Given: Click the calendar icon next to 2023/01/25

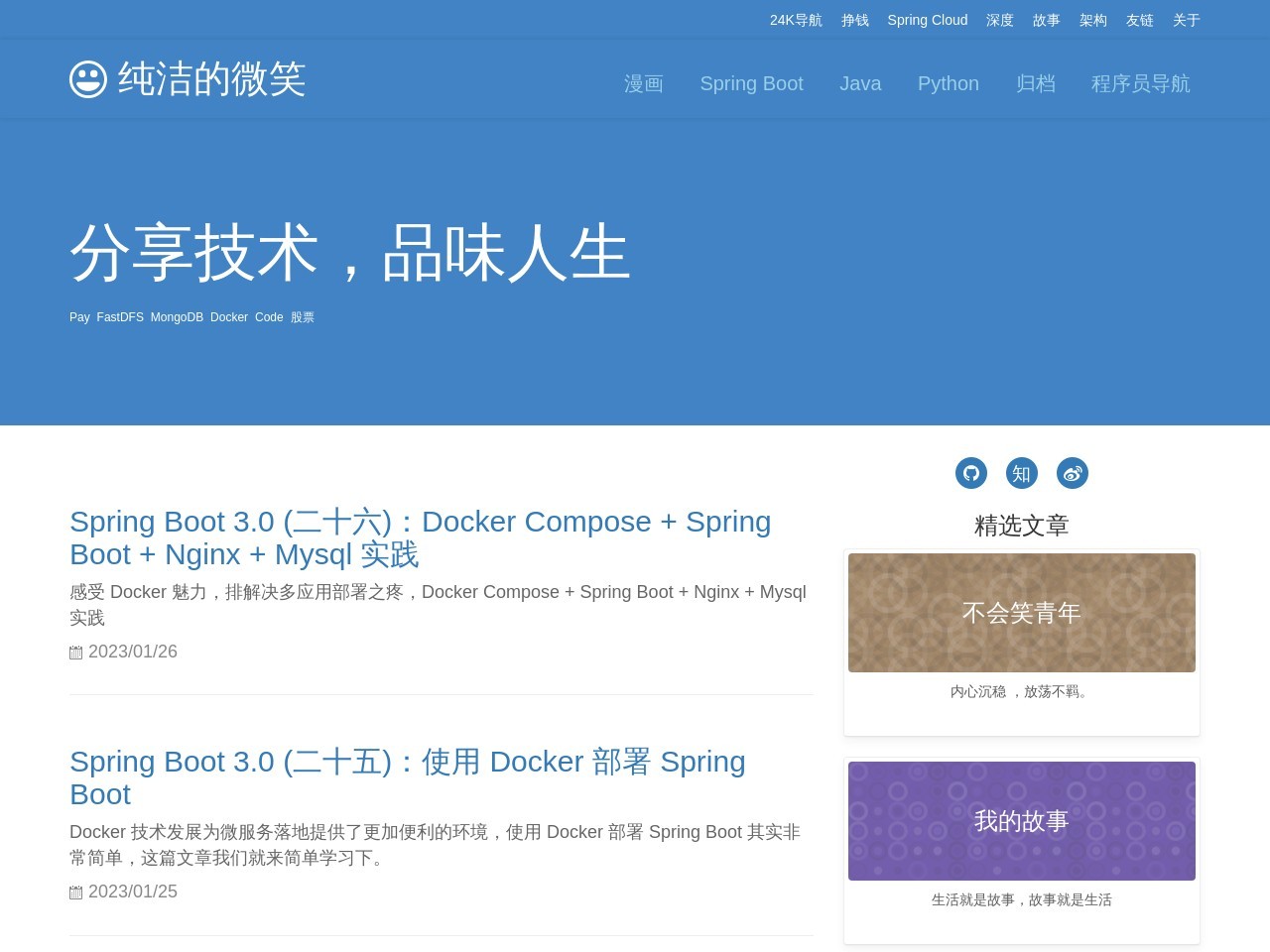Looking at the screenshot, I should [x=75, y=892].
